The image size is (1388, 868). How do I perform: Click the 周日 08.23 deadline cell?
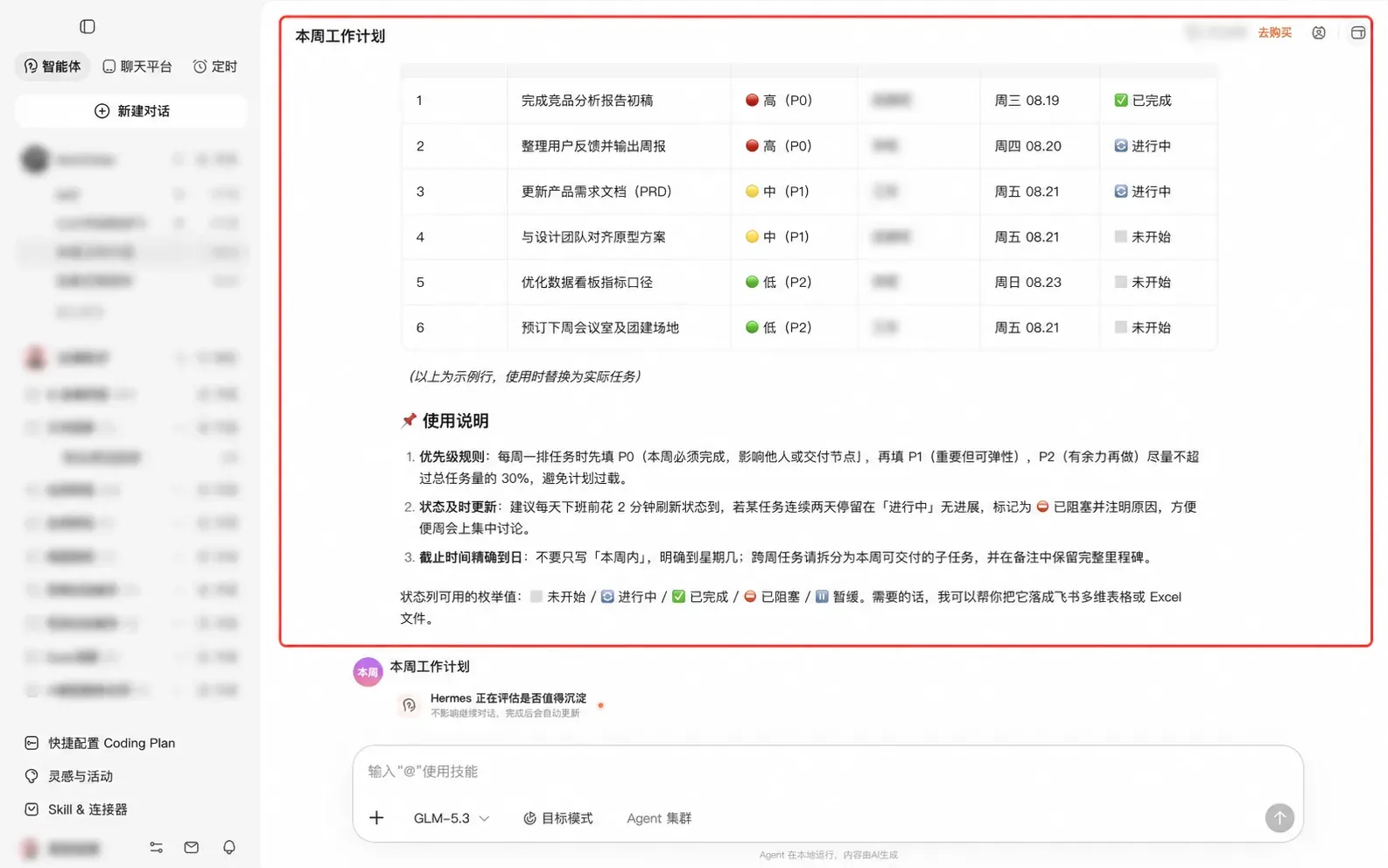click(x=1027, y=283)
